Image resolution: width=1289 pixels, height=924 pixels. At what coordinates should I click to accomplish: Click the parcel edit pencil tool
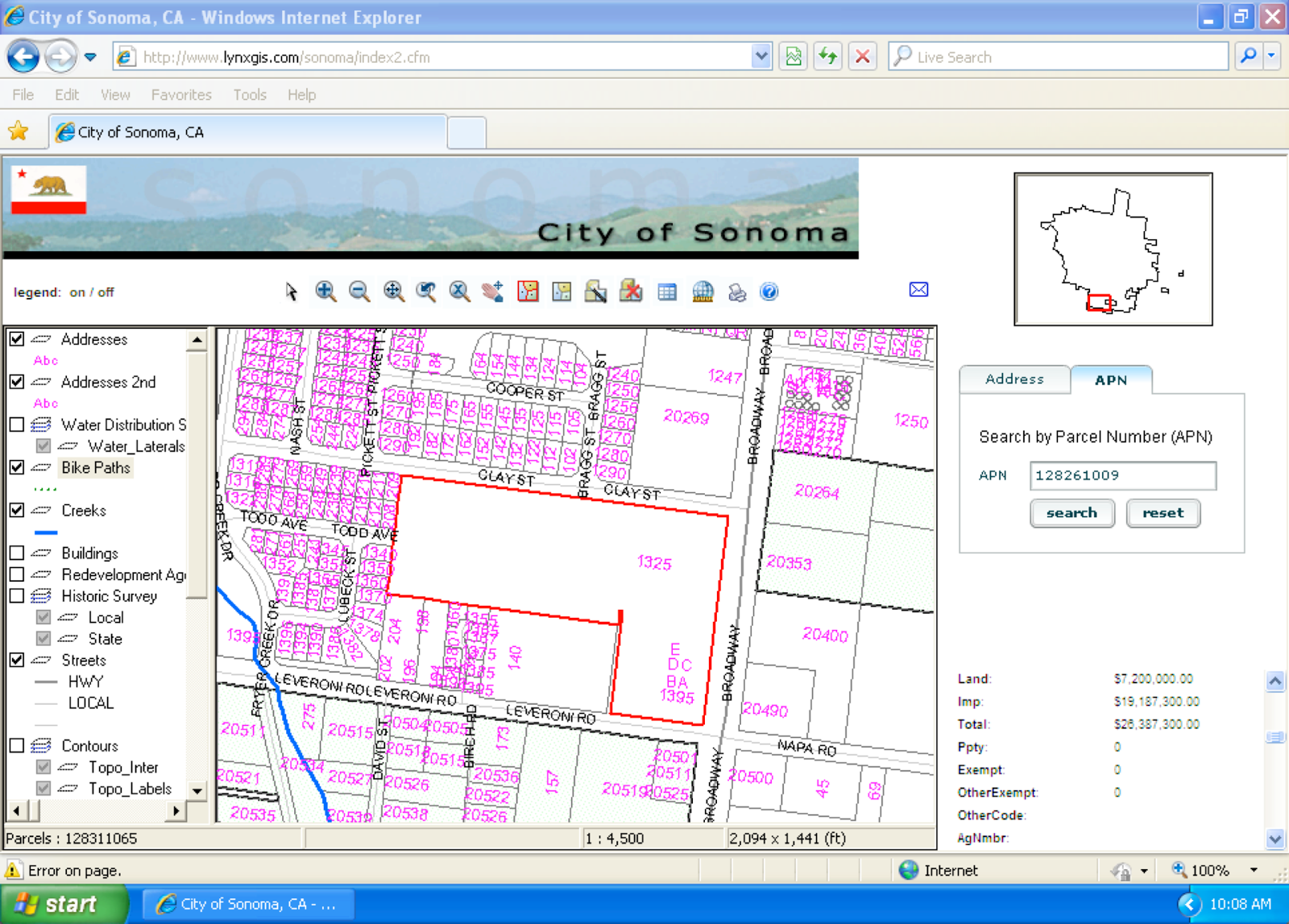(596, 292)
